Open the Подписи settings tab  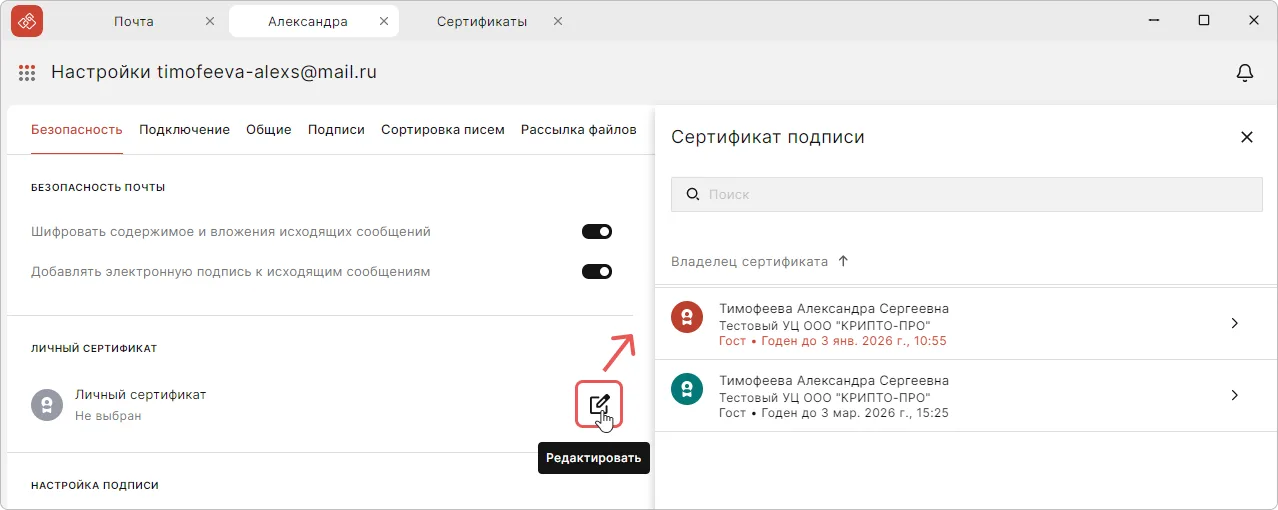pyautogui.click(x=336, y=130)
